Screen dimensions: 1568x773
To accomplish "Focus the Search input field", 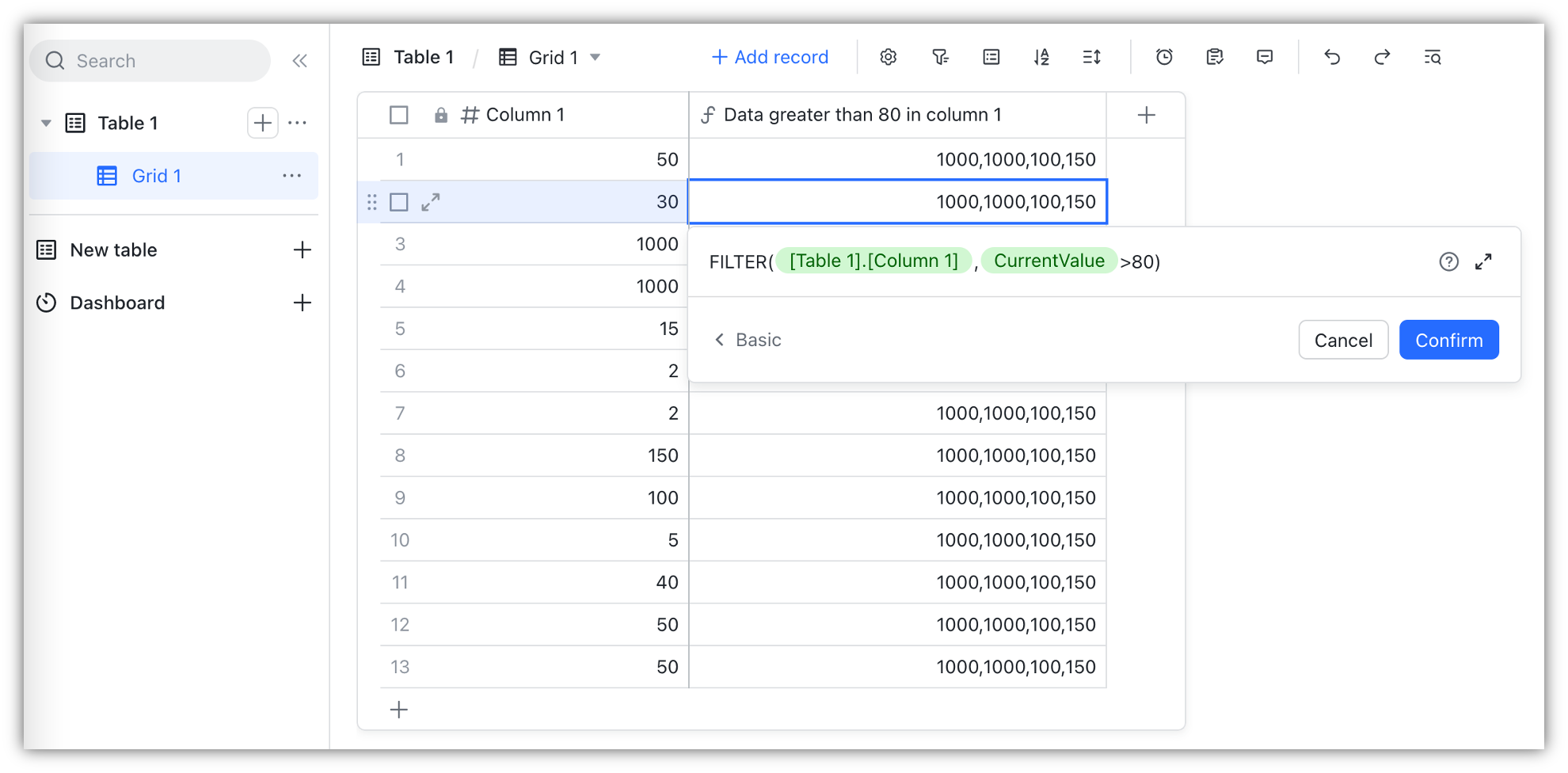I will pos(158,61).
